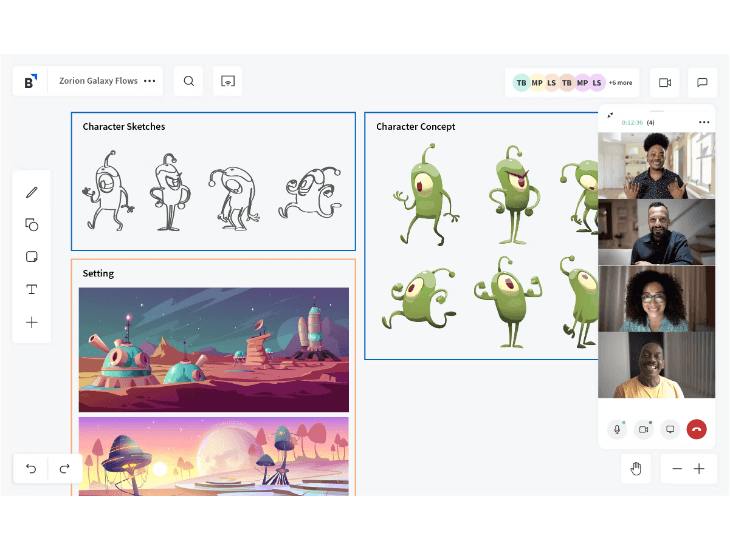The width and height of the screenshot is (730, 550).
Task: Start presentation mode from top bar
Action: click(228, 82)
